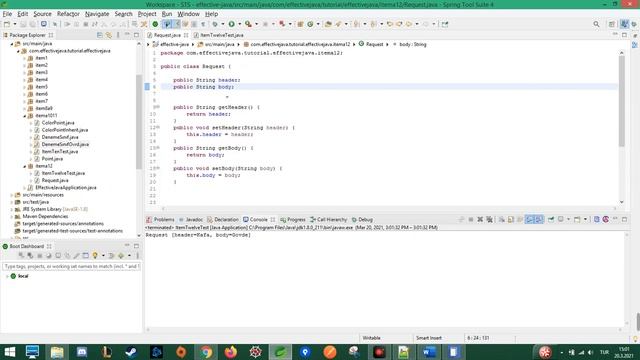Viewport: 640px width, 360px height.
Task: Open Package Explorer view menu icon
Action: click(x=118, y=35)
